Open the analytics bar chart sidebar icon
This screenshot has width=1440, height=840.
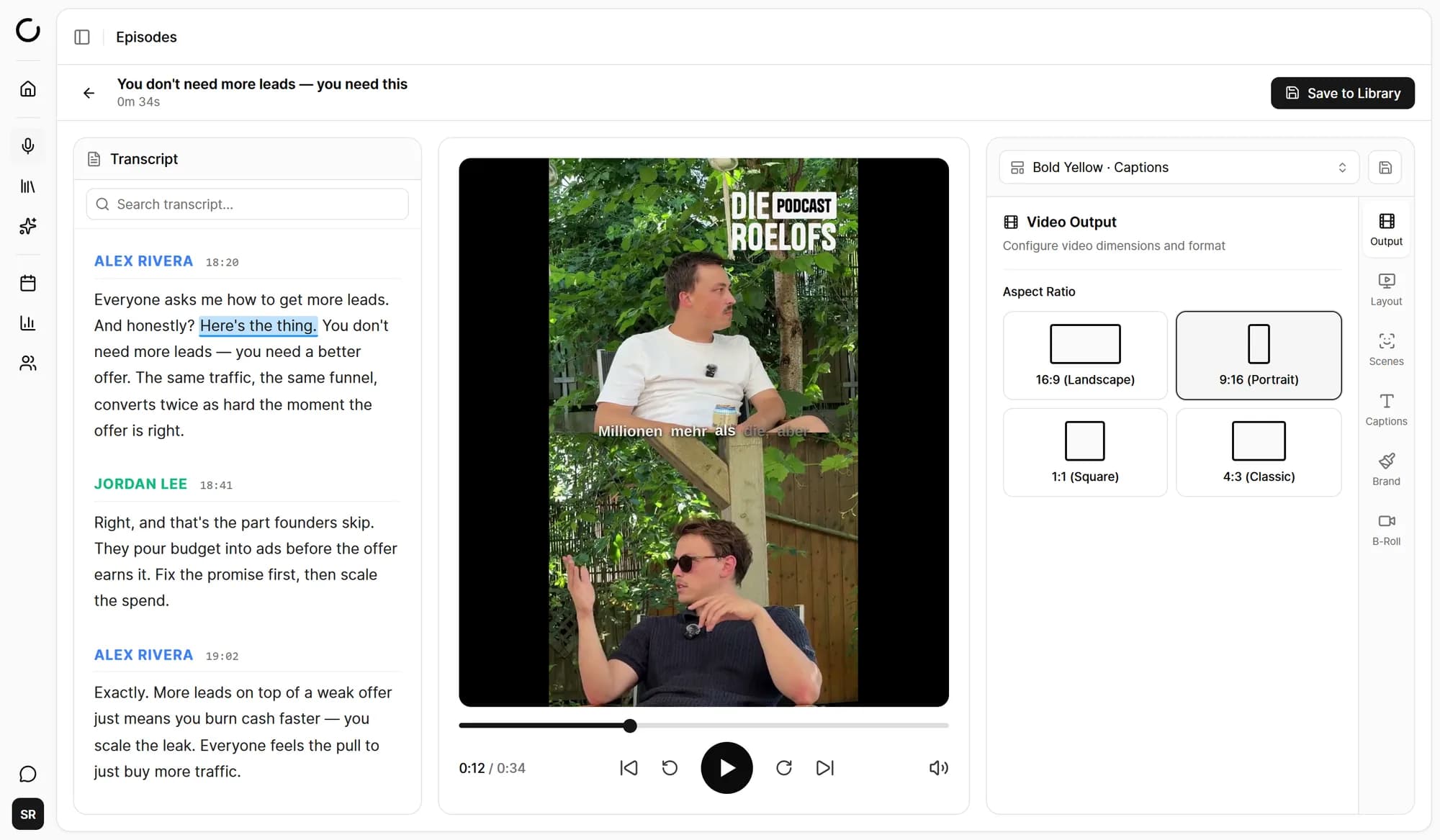[x=28, y=323]
